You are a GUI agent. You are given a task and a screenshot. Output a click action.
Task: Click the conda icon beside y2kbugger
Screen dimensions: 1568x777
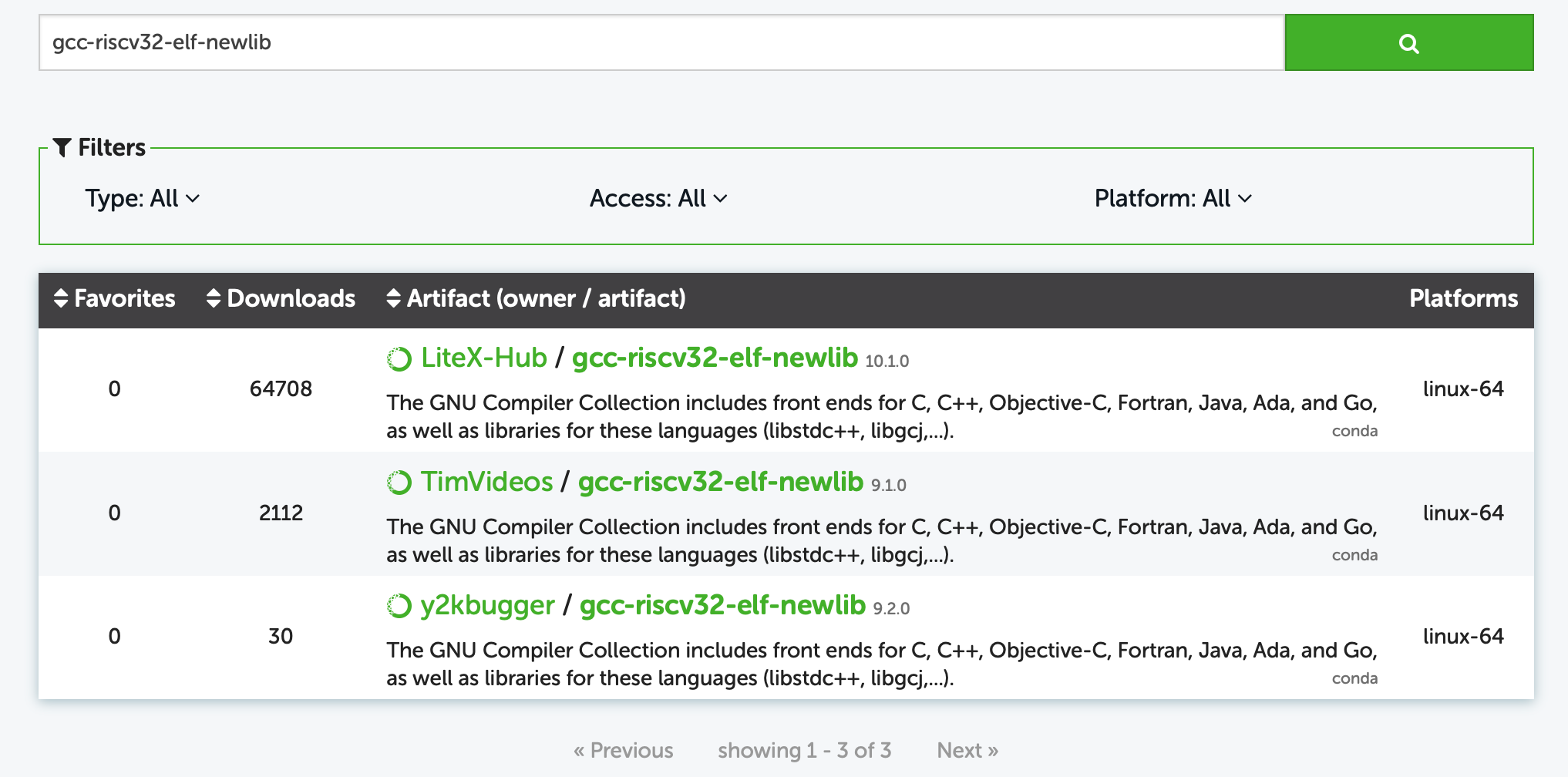399,606
